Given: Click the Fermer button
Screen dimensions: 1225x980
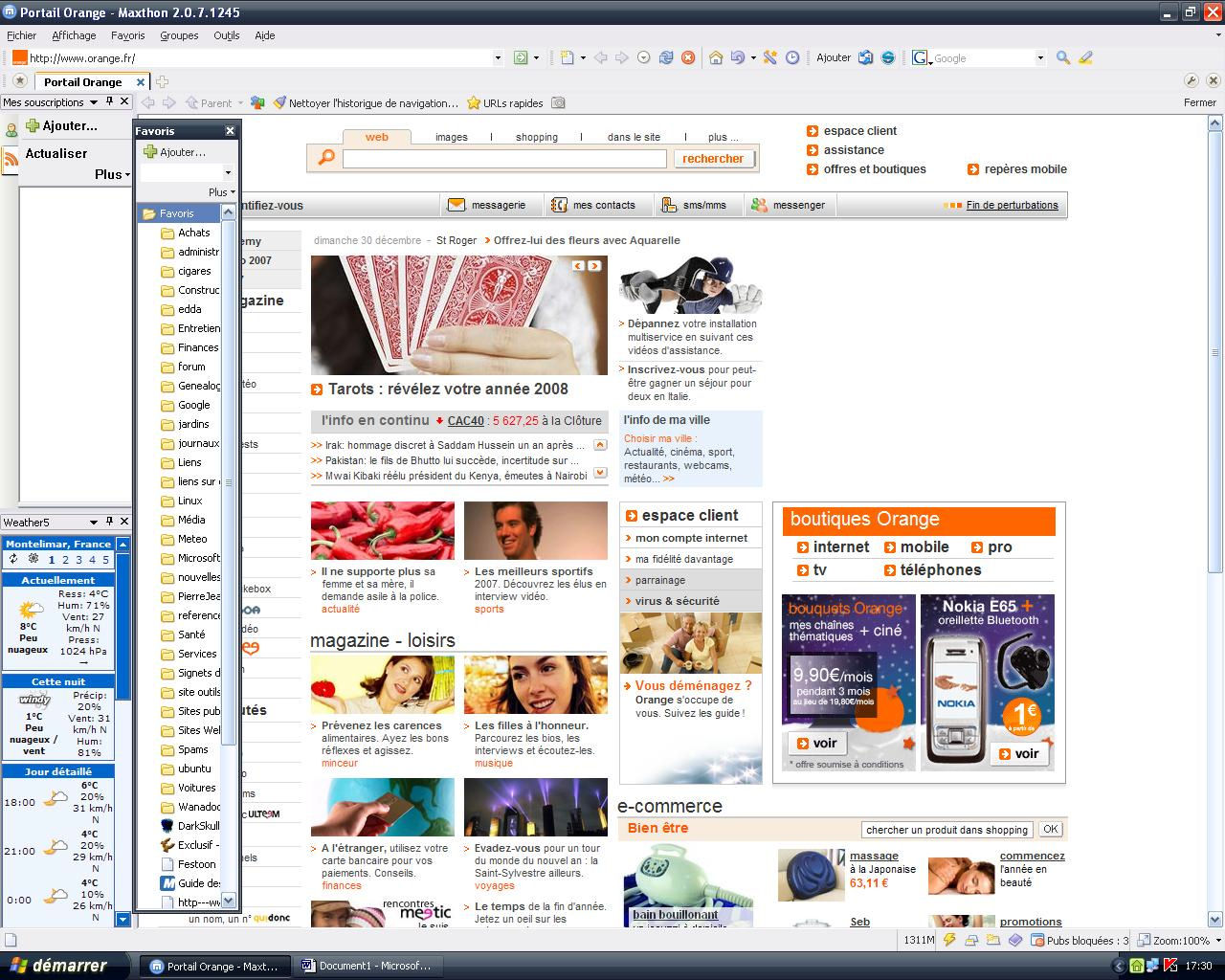Looking at the screenshot, I should tap(1200, 102).
